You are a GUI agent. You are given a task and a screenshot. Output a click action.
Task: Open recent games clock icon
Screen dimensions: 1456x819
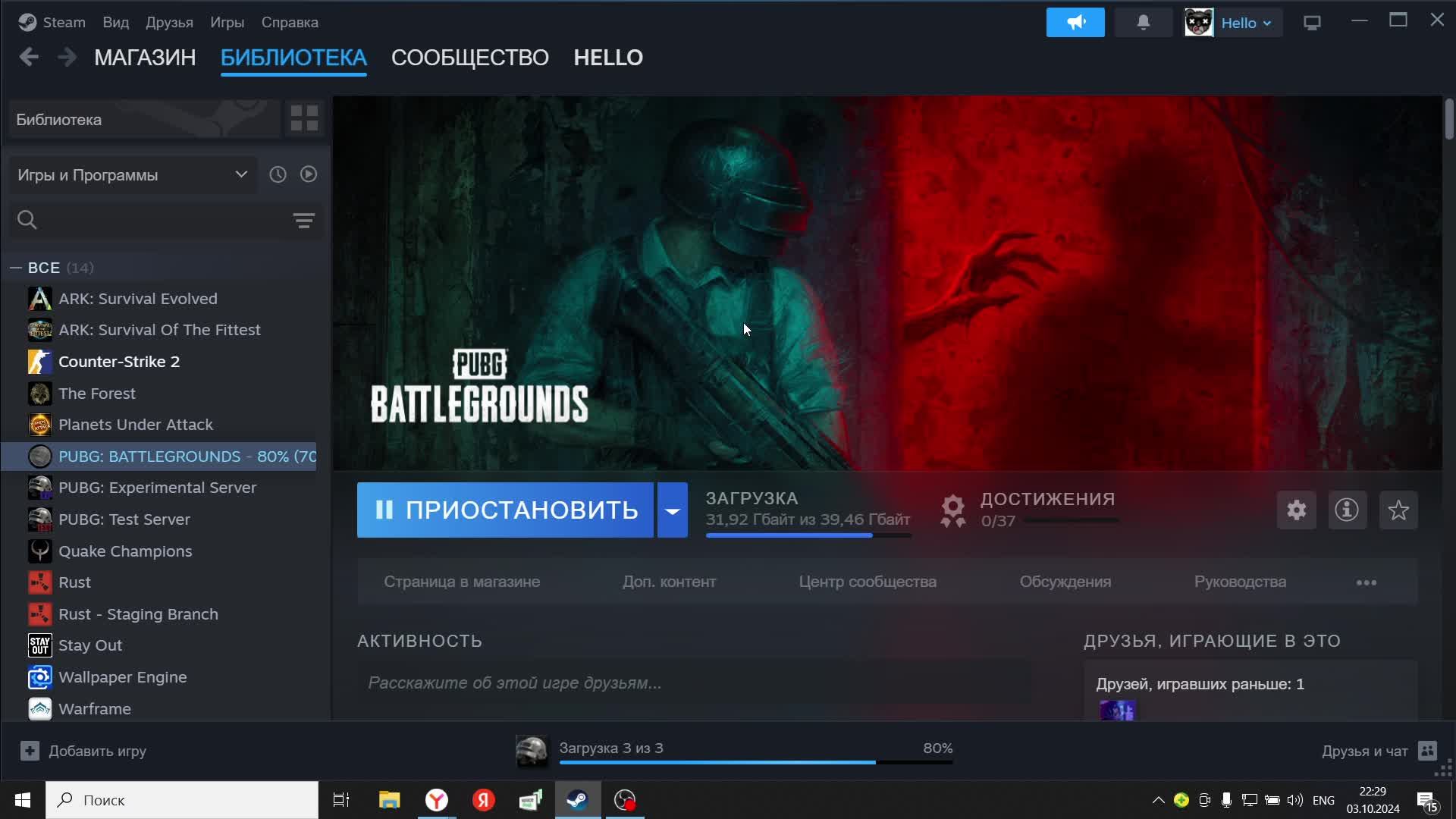[x=277, y=174]
